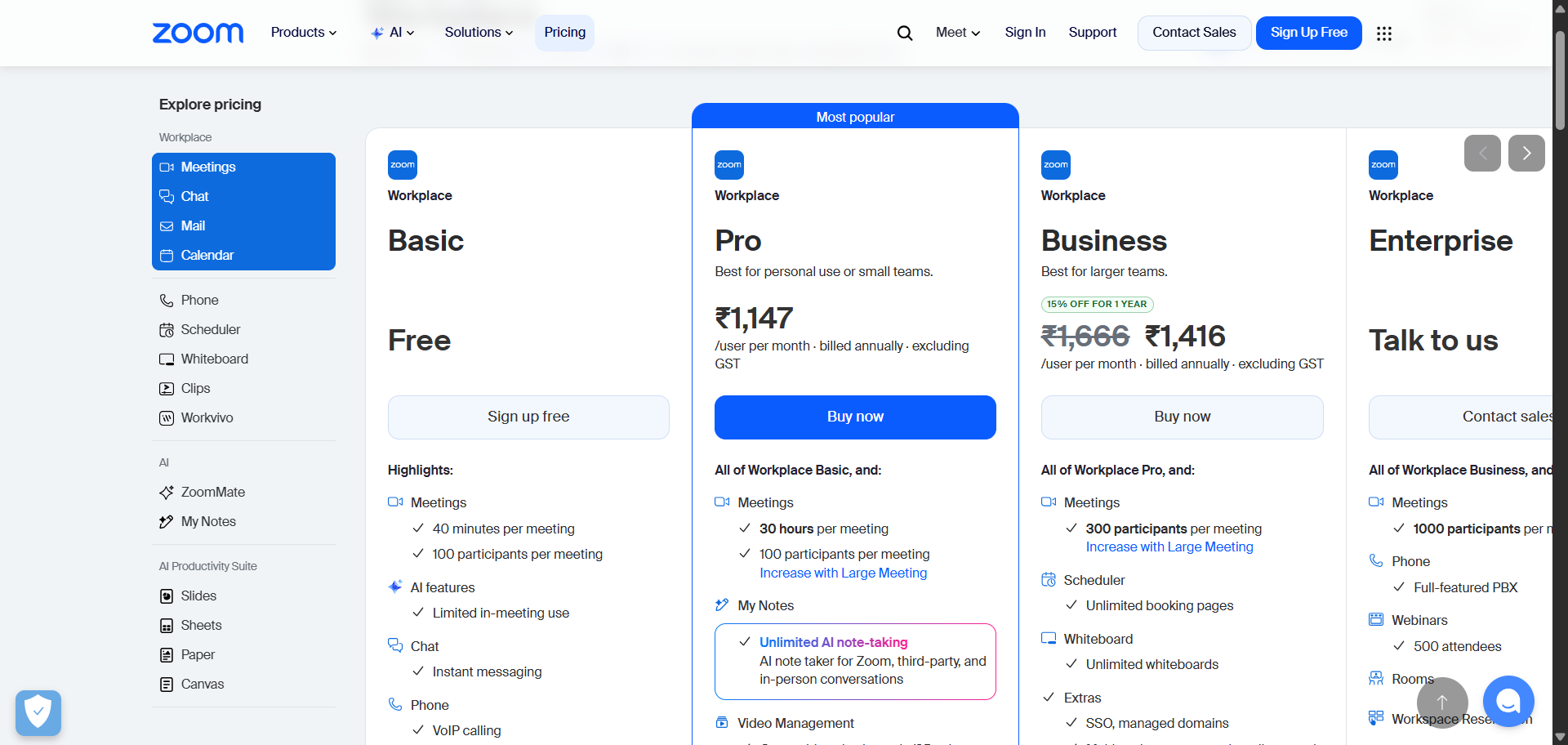Click the Contact Sales header button
The image size is (1568, 745).
point(1194,33)
